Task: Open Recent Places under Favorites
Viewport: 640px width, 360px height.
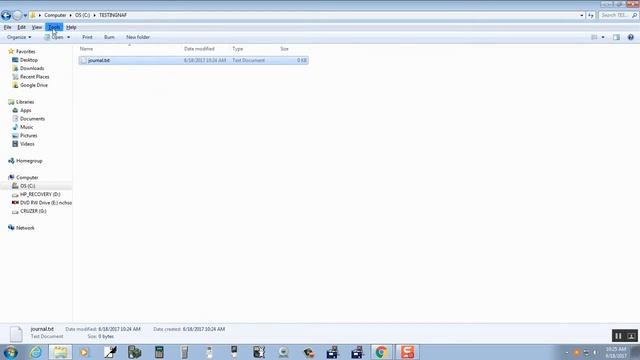Action: 31,77
